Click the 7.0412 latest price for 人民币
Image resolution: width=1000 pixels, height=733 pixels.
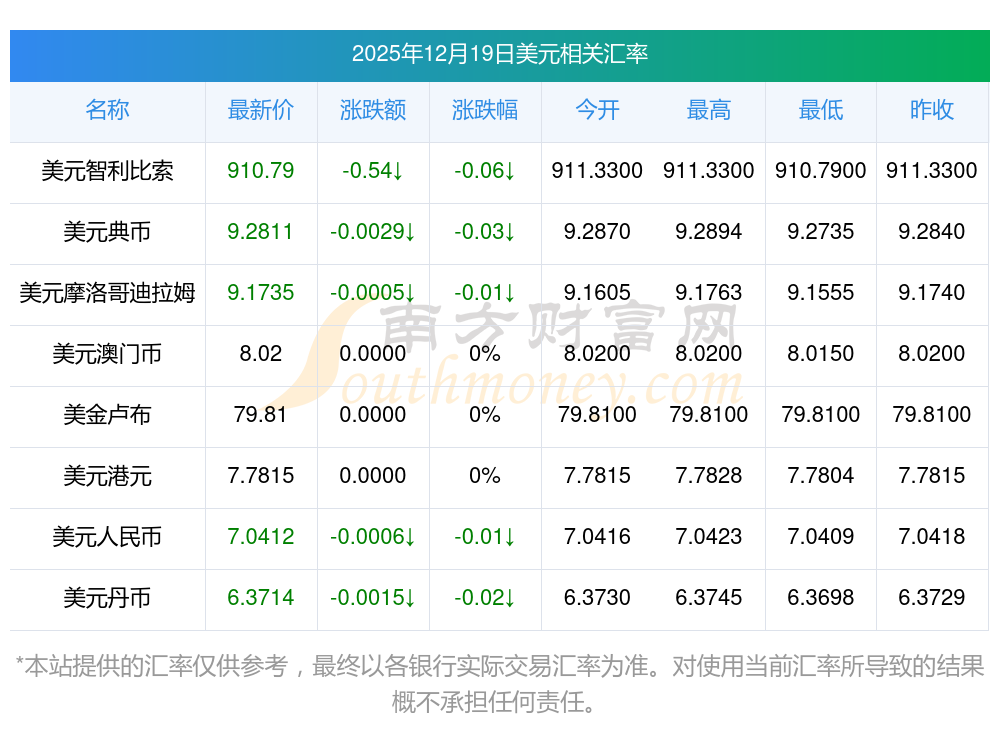tap(260, 537)
